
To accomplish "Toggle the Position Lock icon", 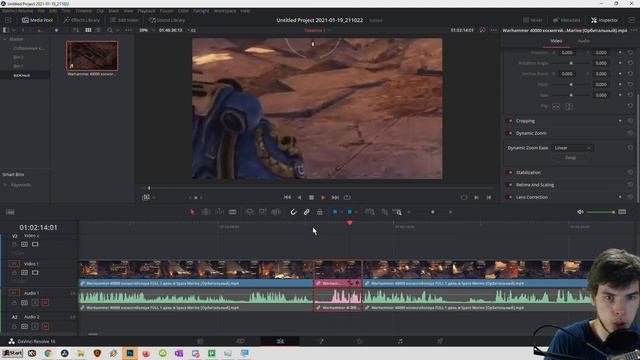I will tap(320, 212).
